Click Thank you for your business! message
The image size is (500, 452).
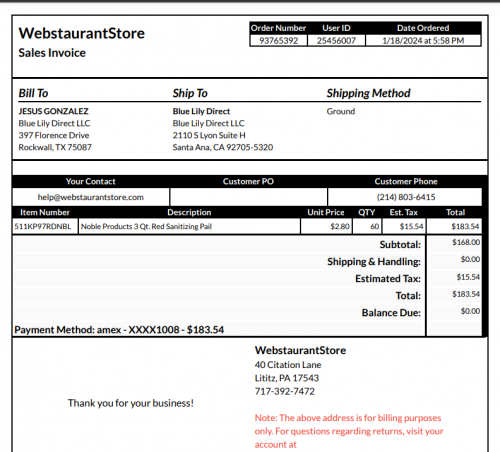pyautogui.click(x=131, y=403)
